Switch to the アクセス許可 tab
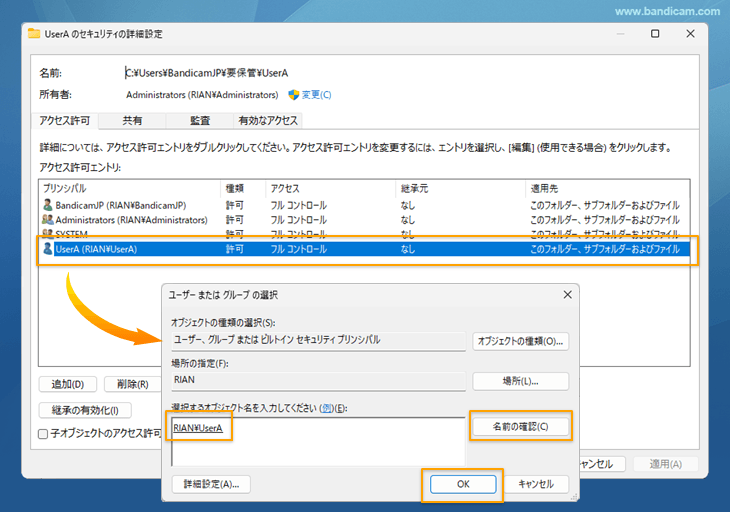 click(65, 121)
